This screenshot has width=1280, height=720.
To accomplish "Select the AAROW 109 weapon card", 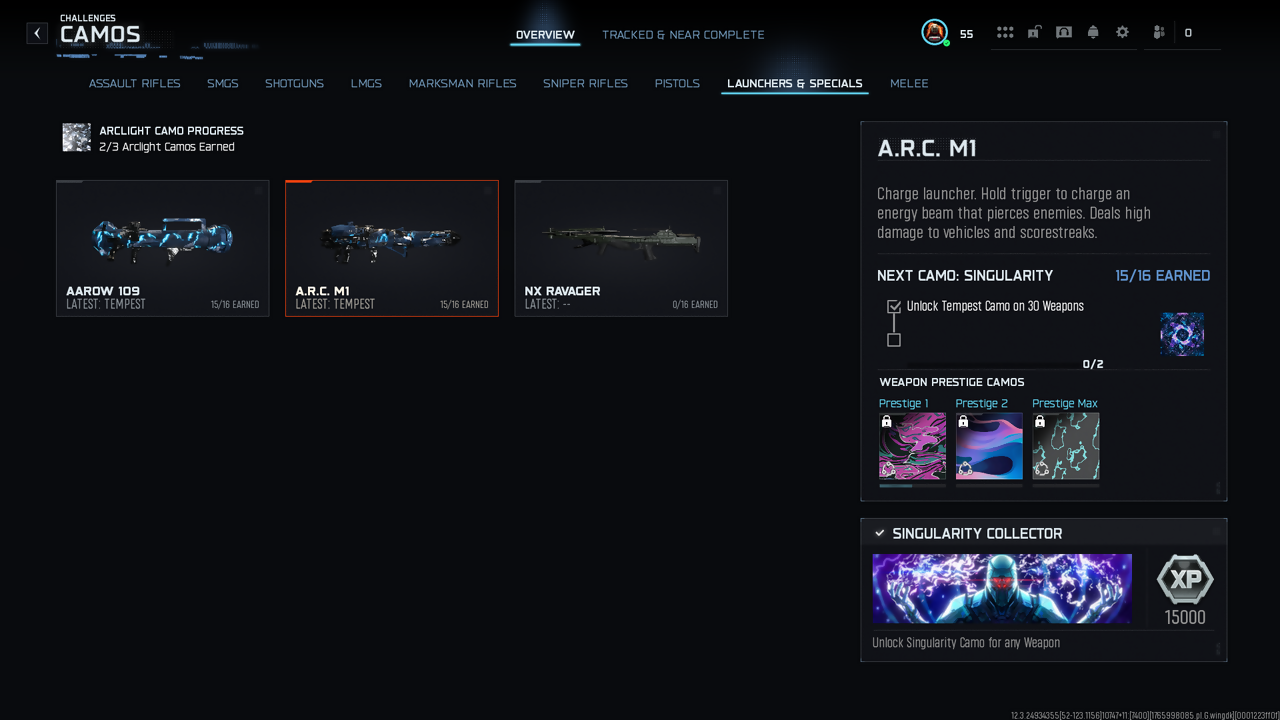I will 163,248.
